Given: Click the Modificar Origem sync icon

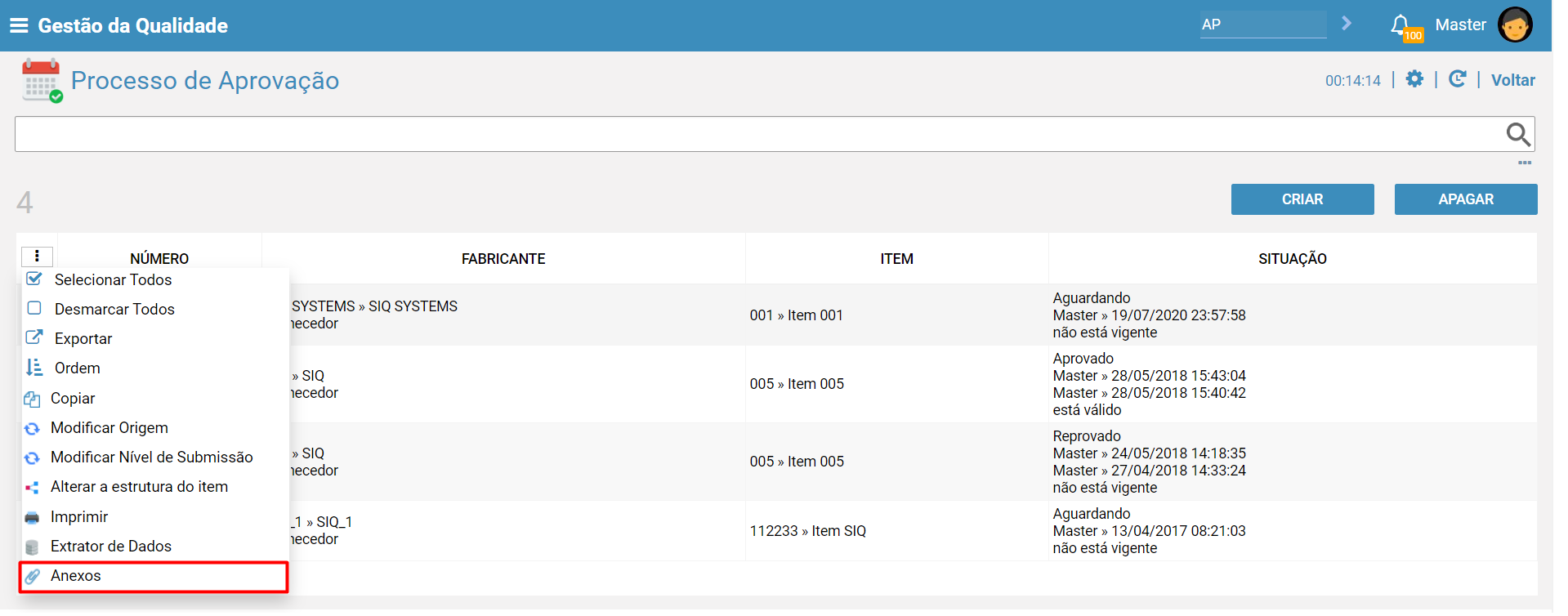Looking at the screenshot, I should (32, 428).
